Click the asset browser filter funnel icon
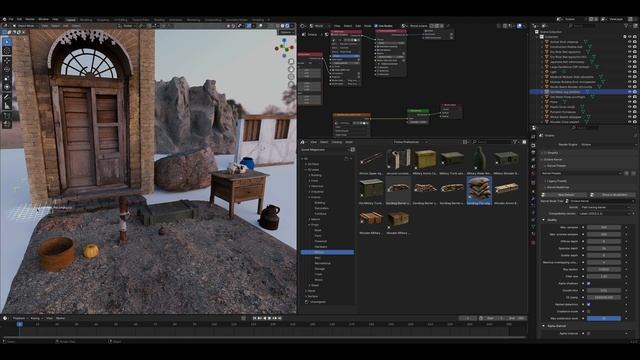Screen dimensions: 640x360 [x=515, y=142]
